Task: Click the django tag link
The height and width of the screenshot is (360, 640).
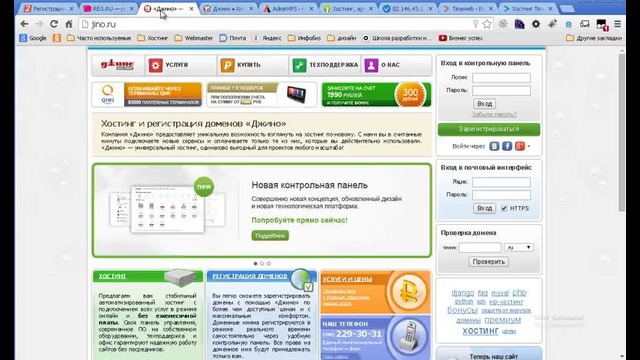Action: point(462,293)
